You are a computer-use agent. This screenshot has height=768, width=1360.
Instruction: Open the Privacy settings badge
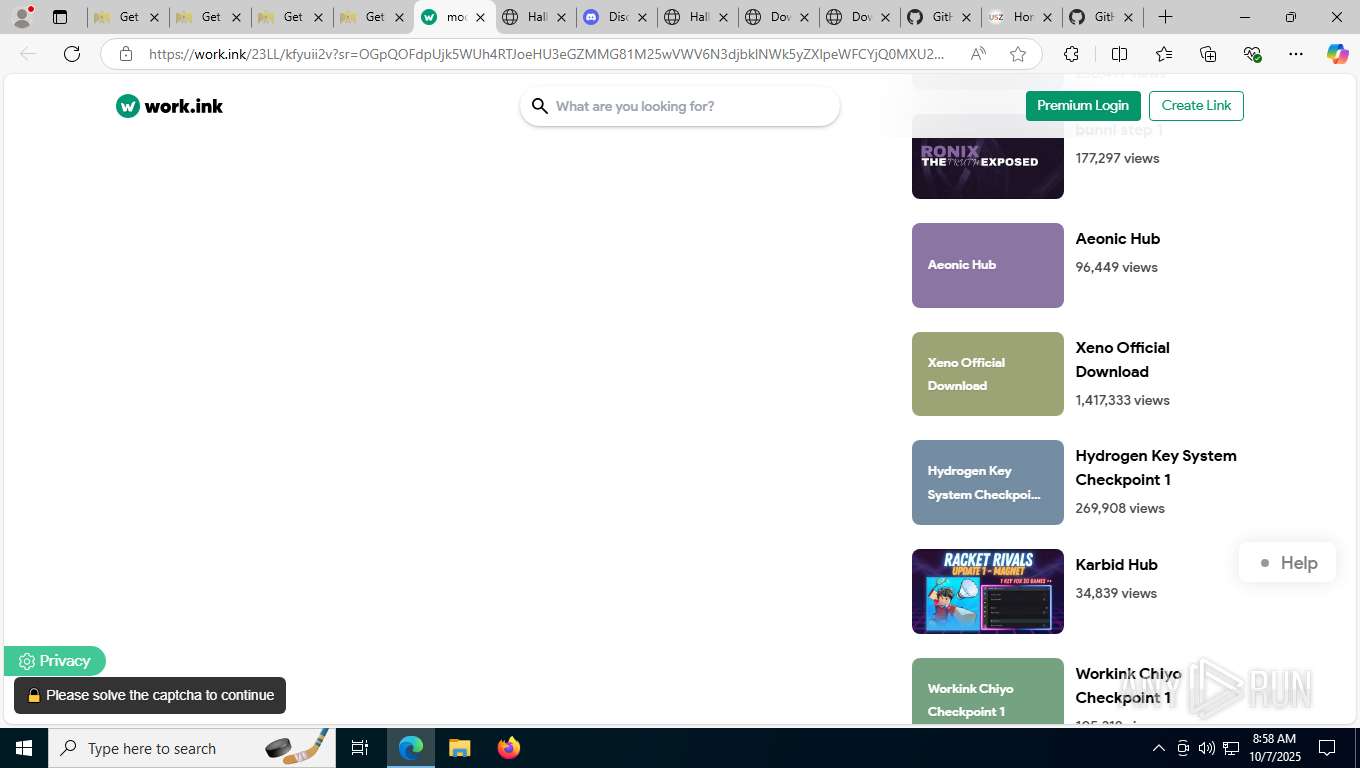coord(55,661)
